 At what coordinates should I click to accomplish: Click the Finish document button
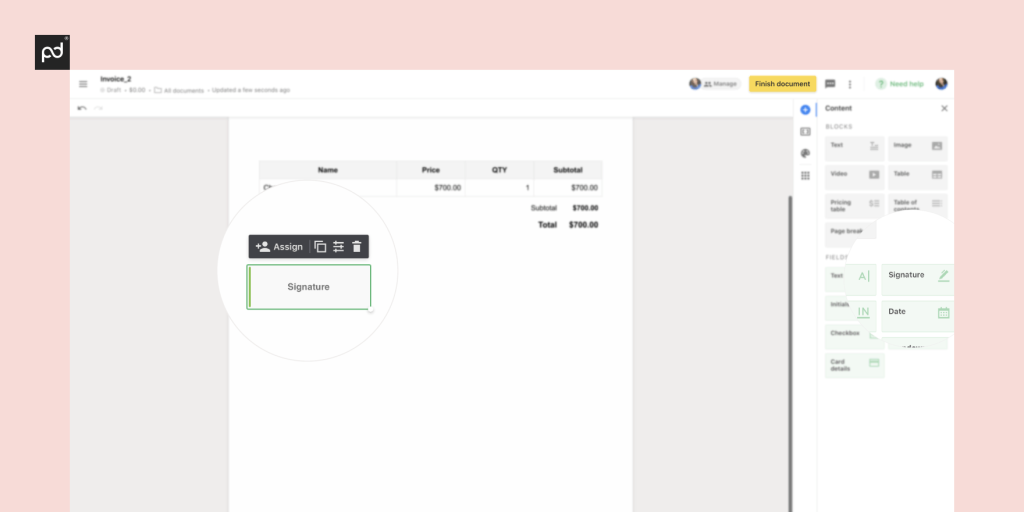782,84
